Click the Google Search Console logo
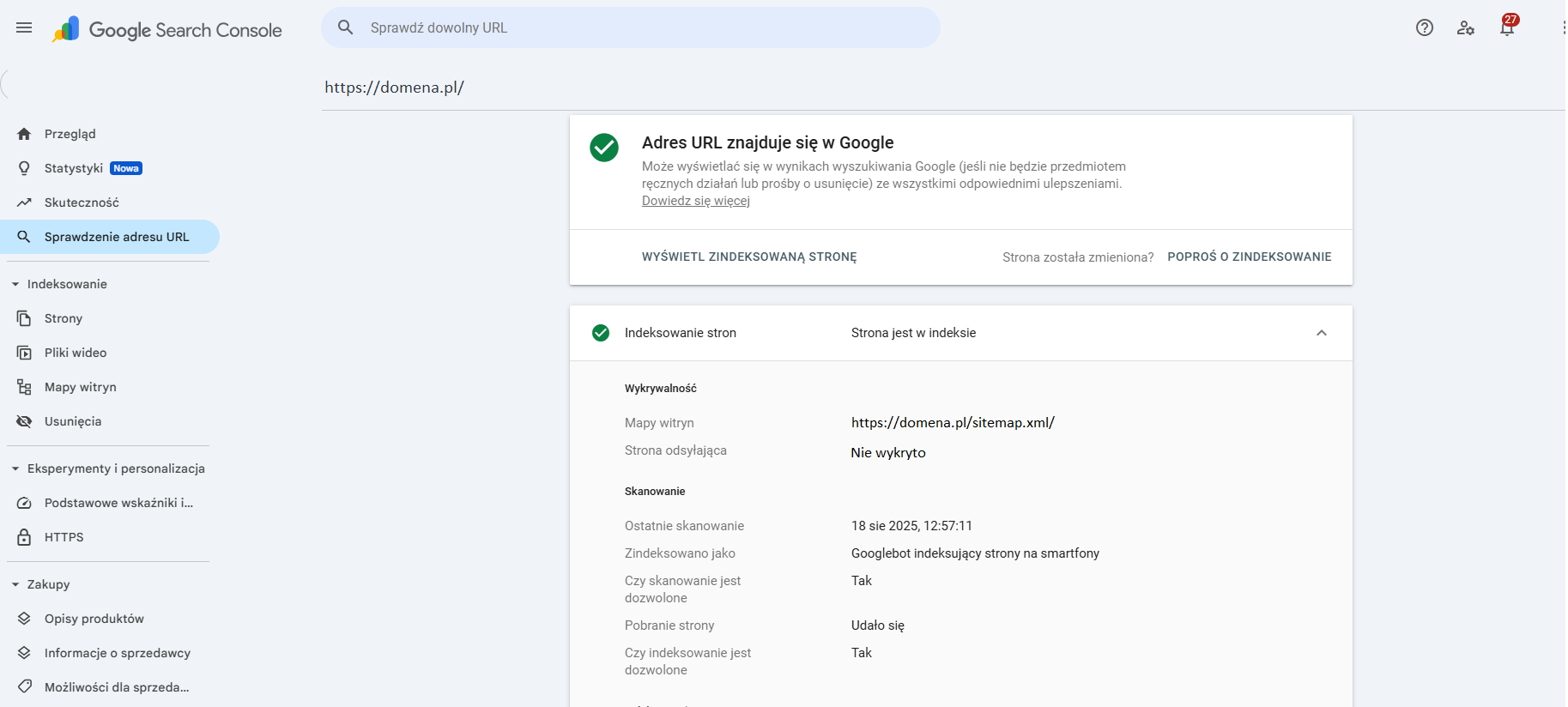 click(167, 30)
